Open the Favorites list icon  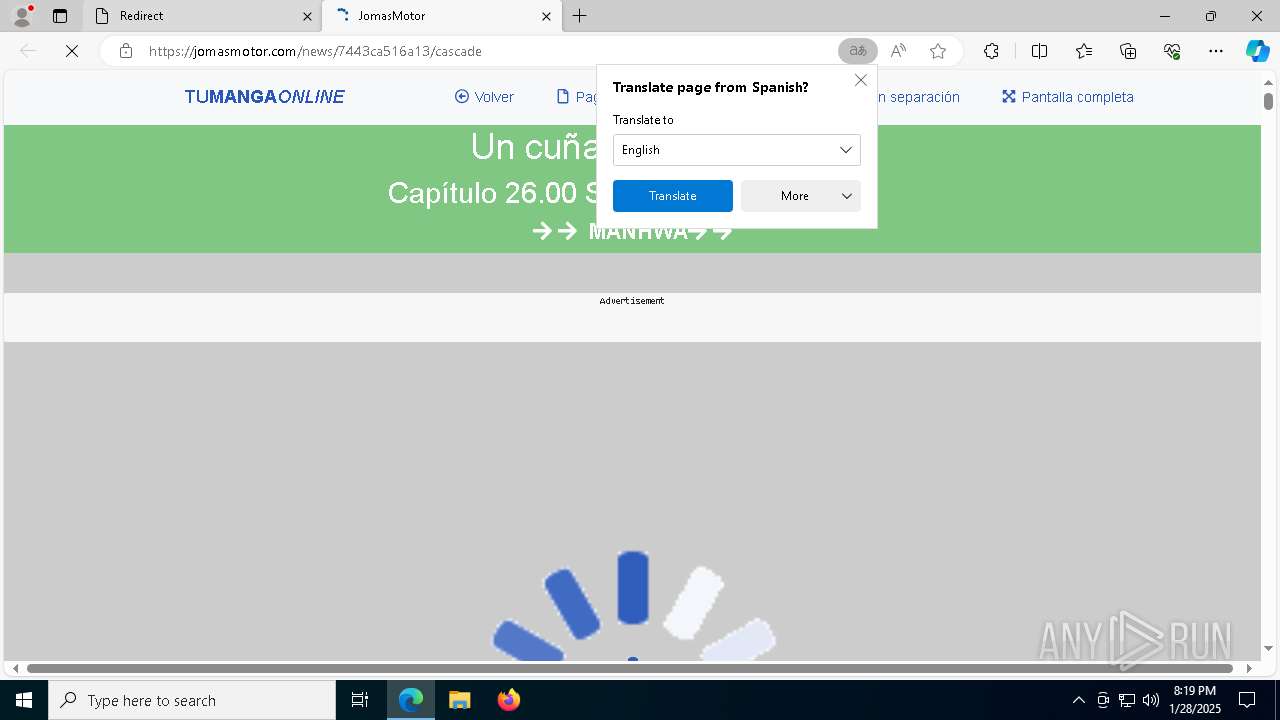[1084, 51]
